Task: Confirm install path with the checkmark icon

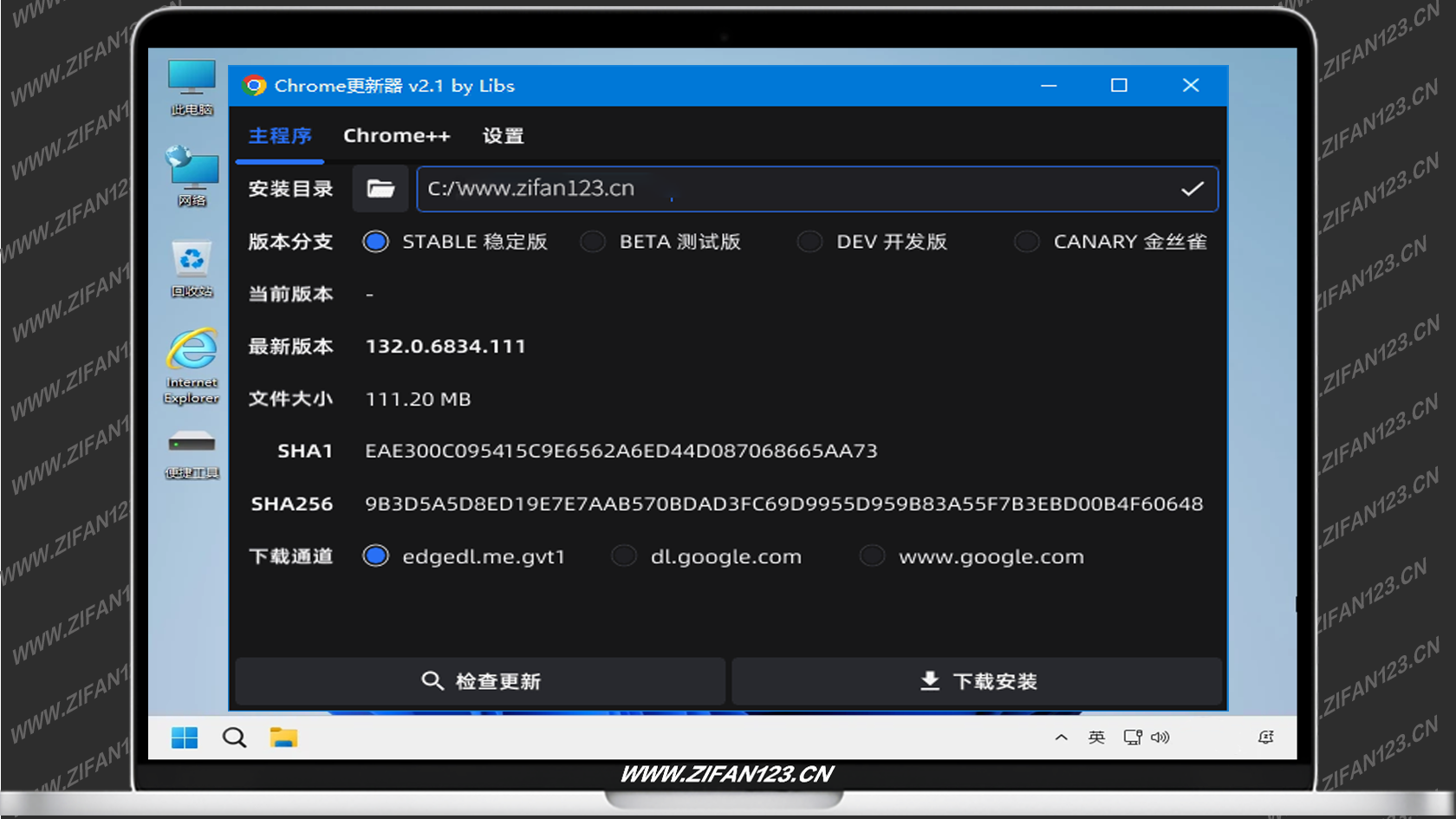Action: [1193, 189]
